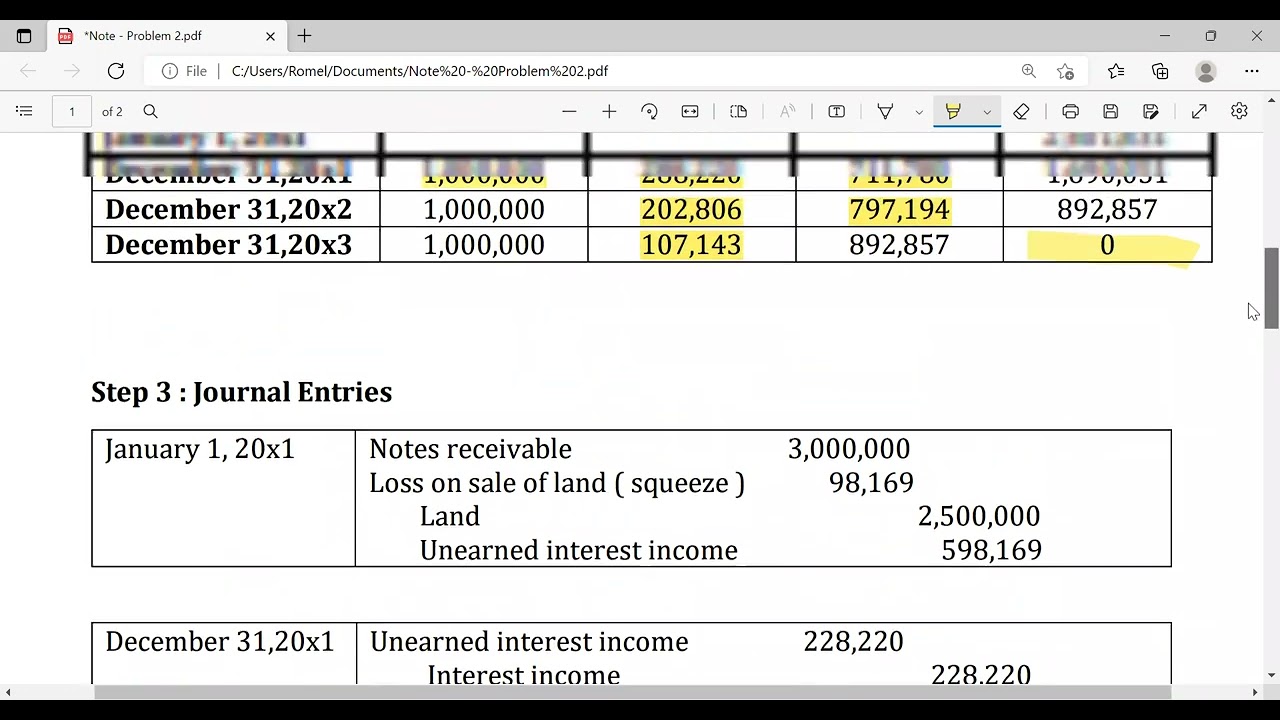1280x720 pixels.
Task: Enter PDF full screen mode
Action: pyautogui.click(x=1199, y=111)
